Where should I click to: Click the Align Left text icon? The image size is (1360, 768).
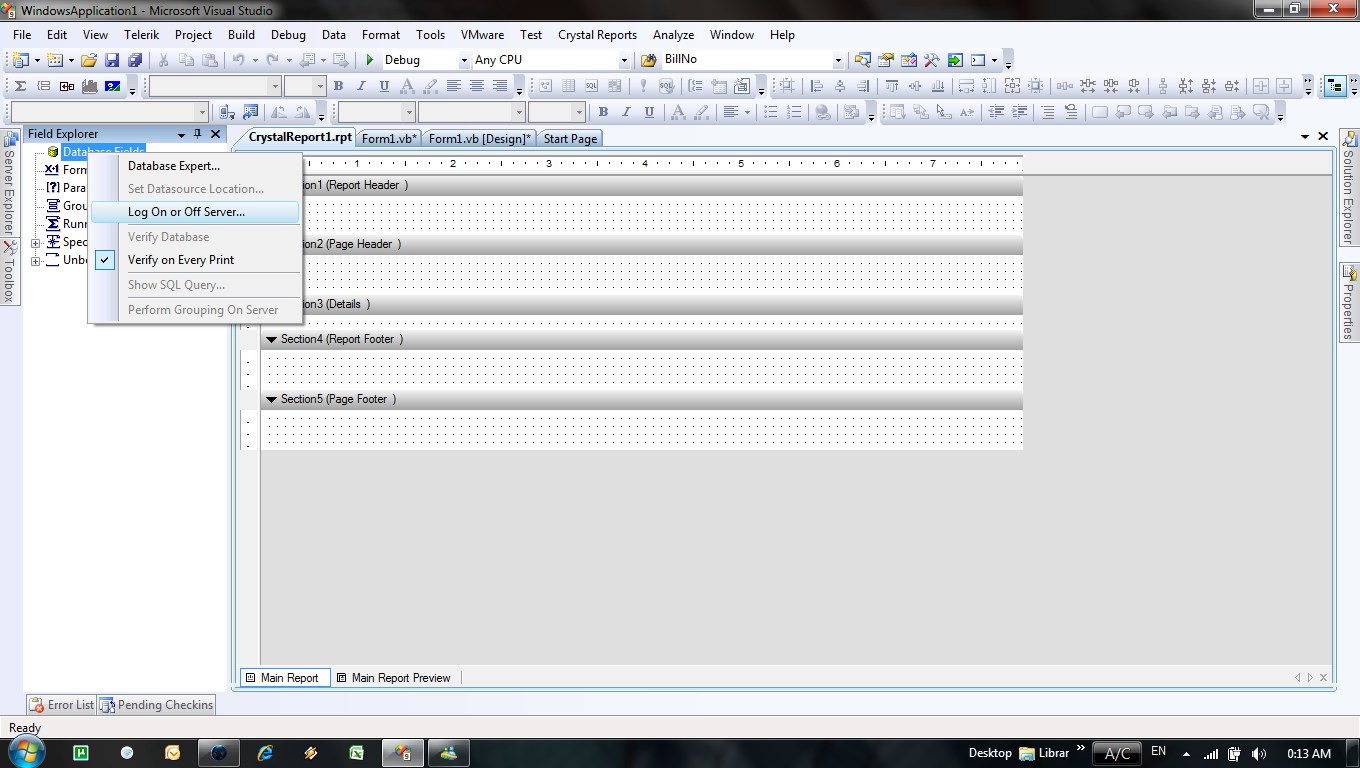454,86
